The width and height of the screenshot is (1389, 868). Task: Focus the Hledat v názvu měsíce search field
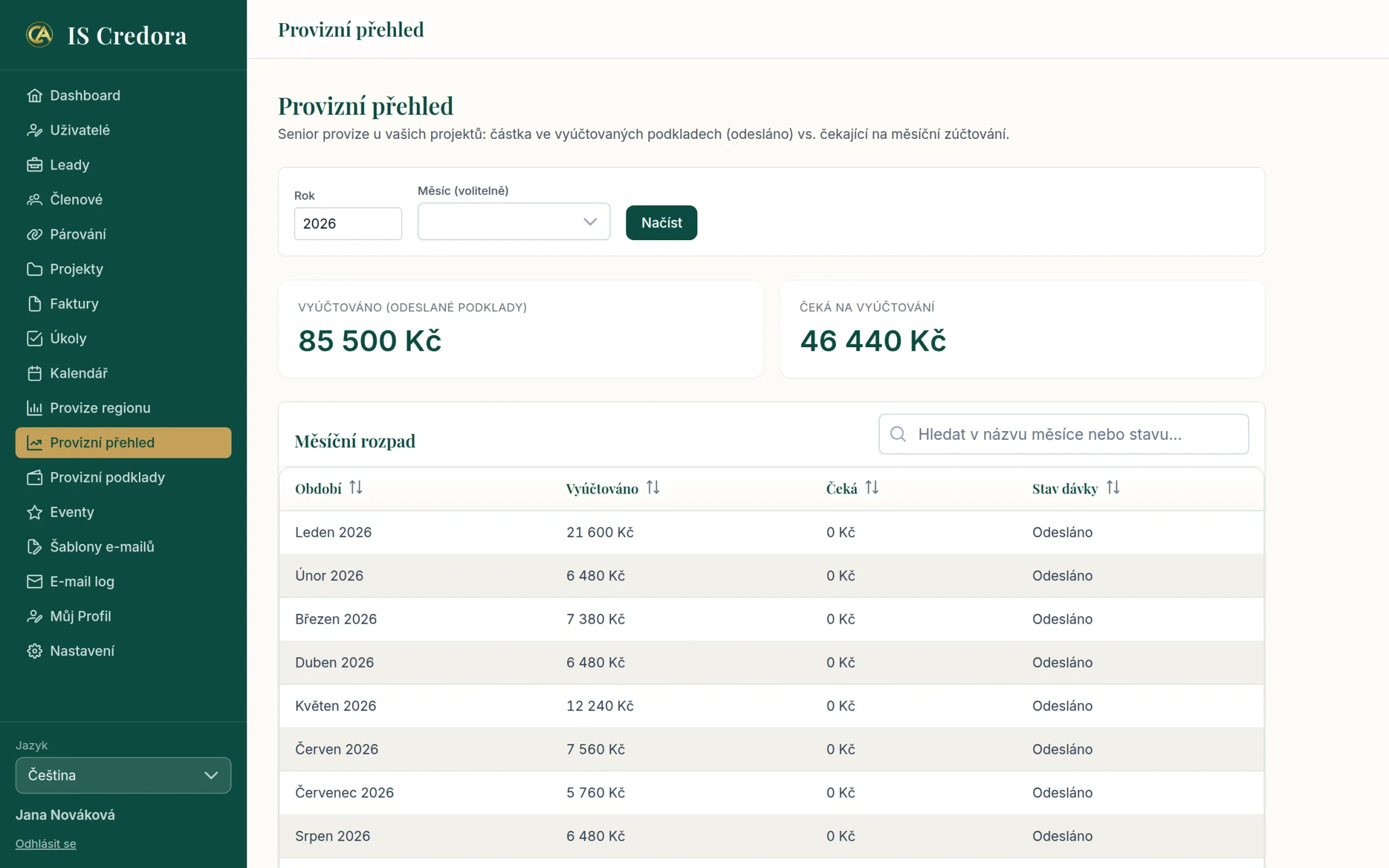pos(1063,434)
